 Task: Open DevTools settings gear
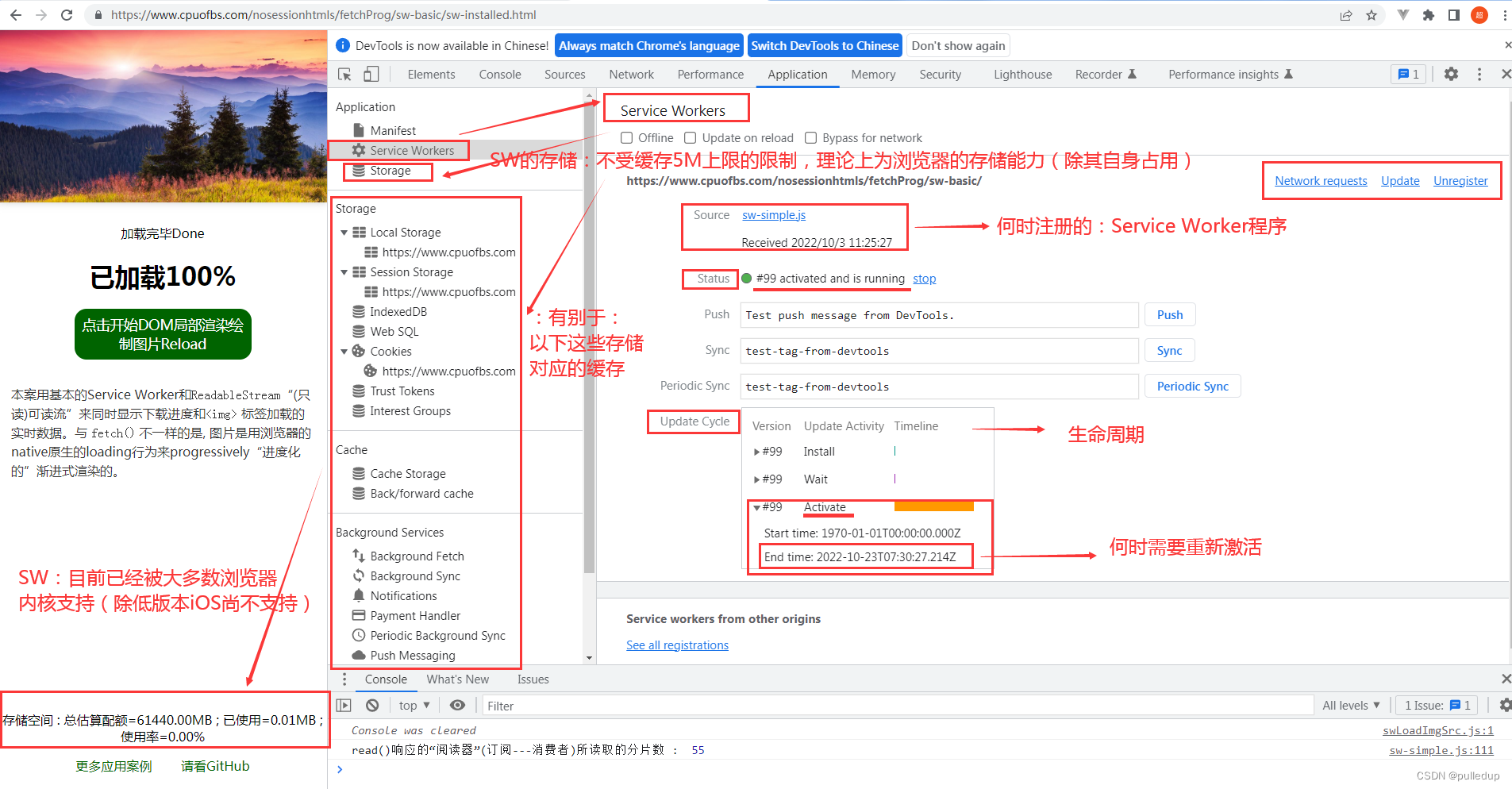point(1451,74)
